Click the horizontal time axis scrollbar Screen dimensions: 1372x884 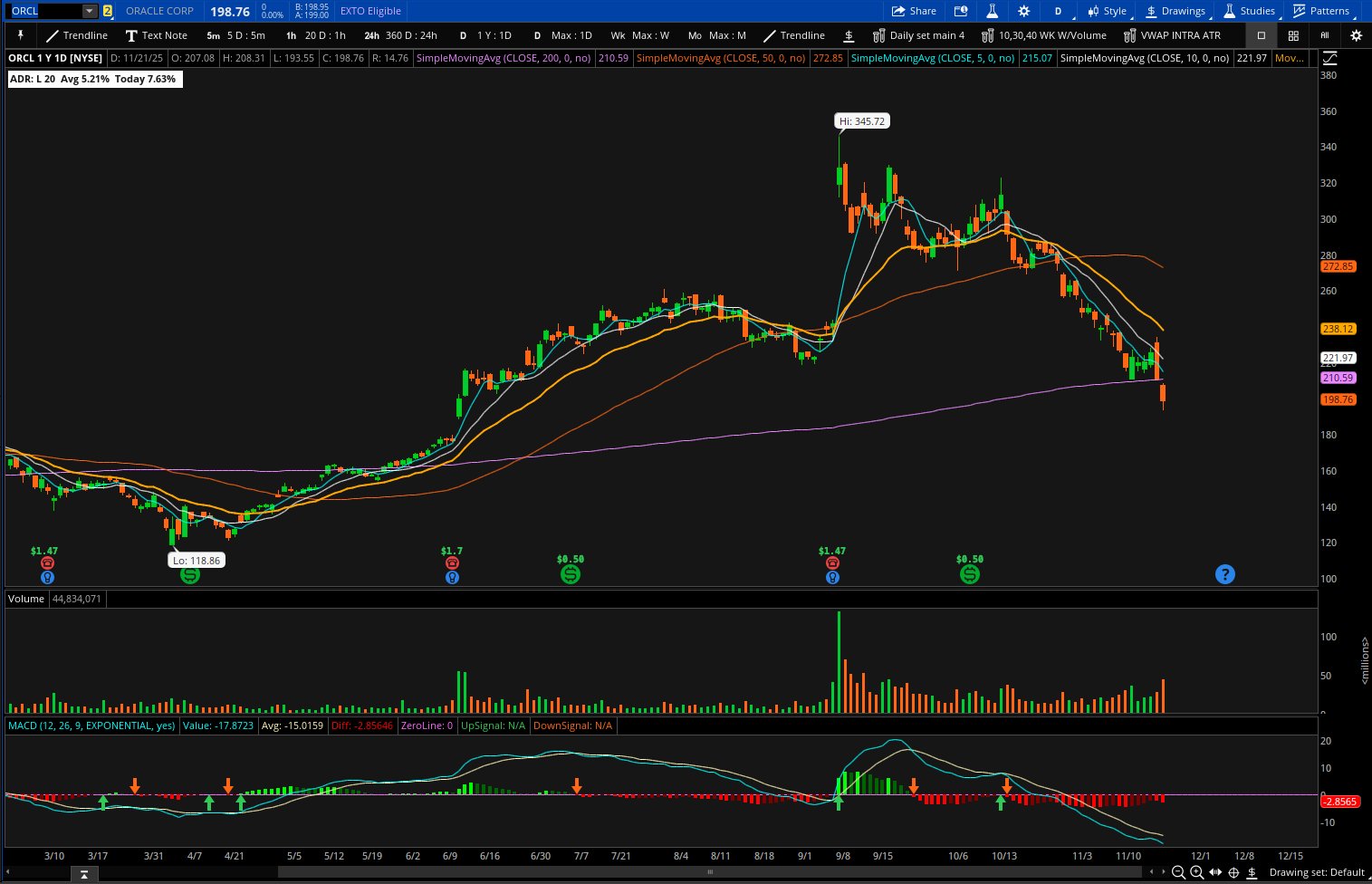tap(711, 872)
